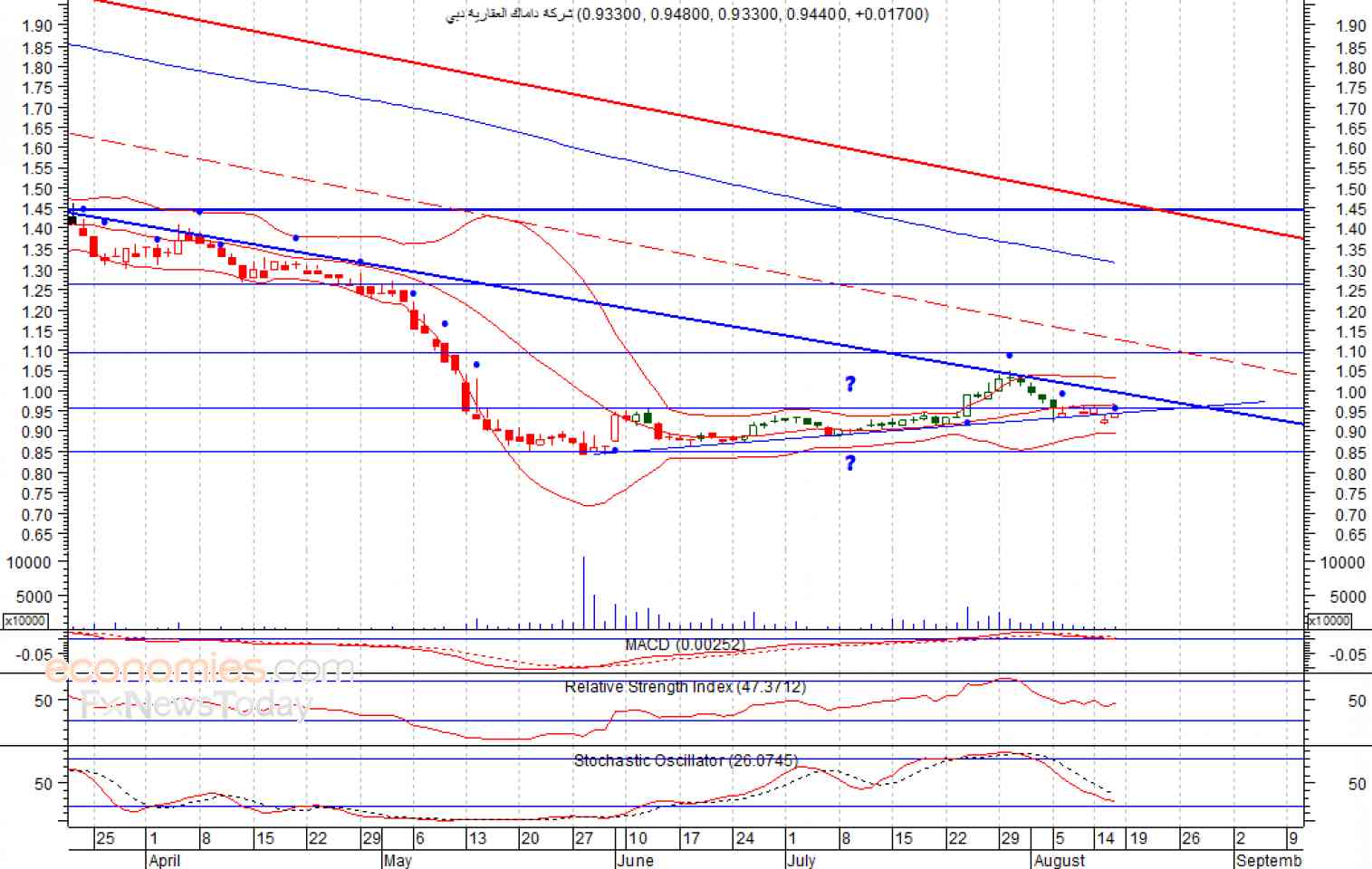Select the May month label on time axis
This screenshot has width=1372, height=869.
pos(398,860)
